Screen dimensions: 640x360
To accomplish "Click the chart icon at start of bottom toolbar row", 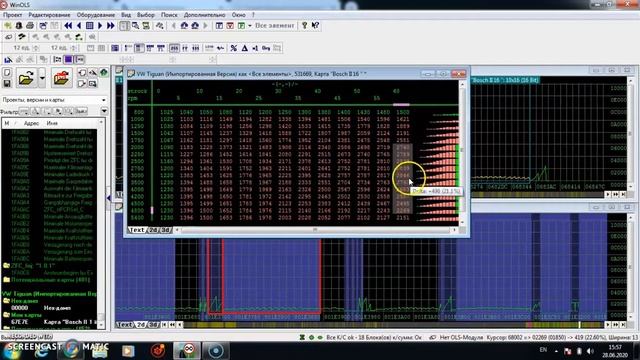I will pyautogui.click(x=8, y=60).
